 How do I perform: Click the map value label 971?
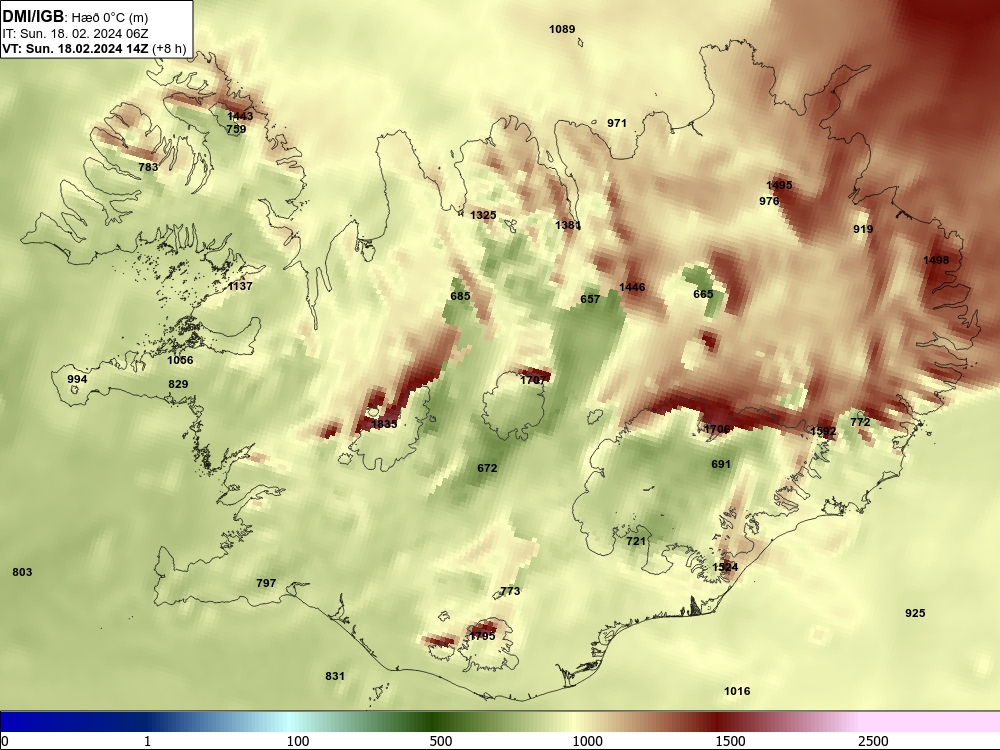click(617, 124)
